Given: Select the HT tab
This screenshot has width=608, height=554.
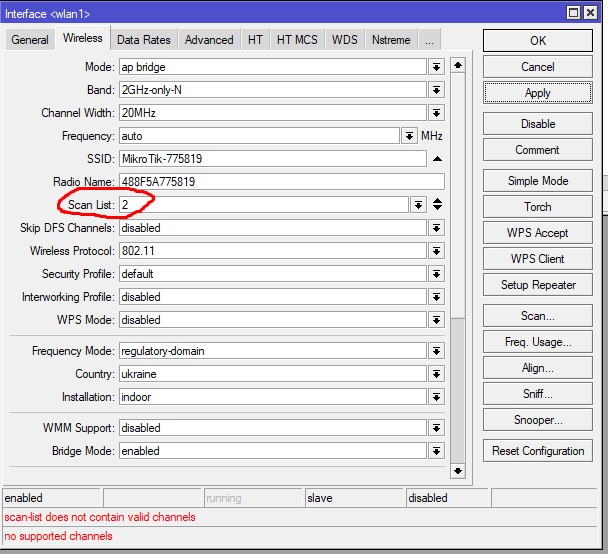Looking at the screenshot, I should tap(255, 40).
